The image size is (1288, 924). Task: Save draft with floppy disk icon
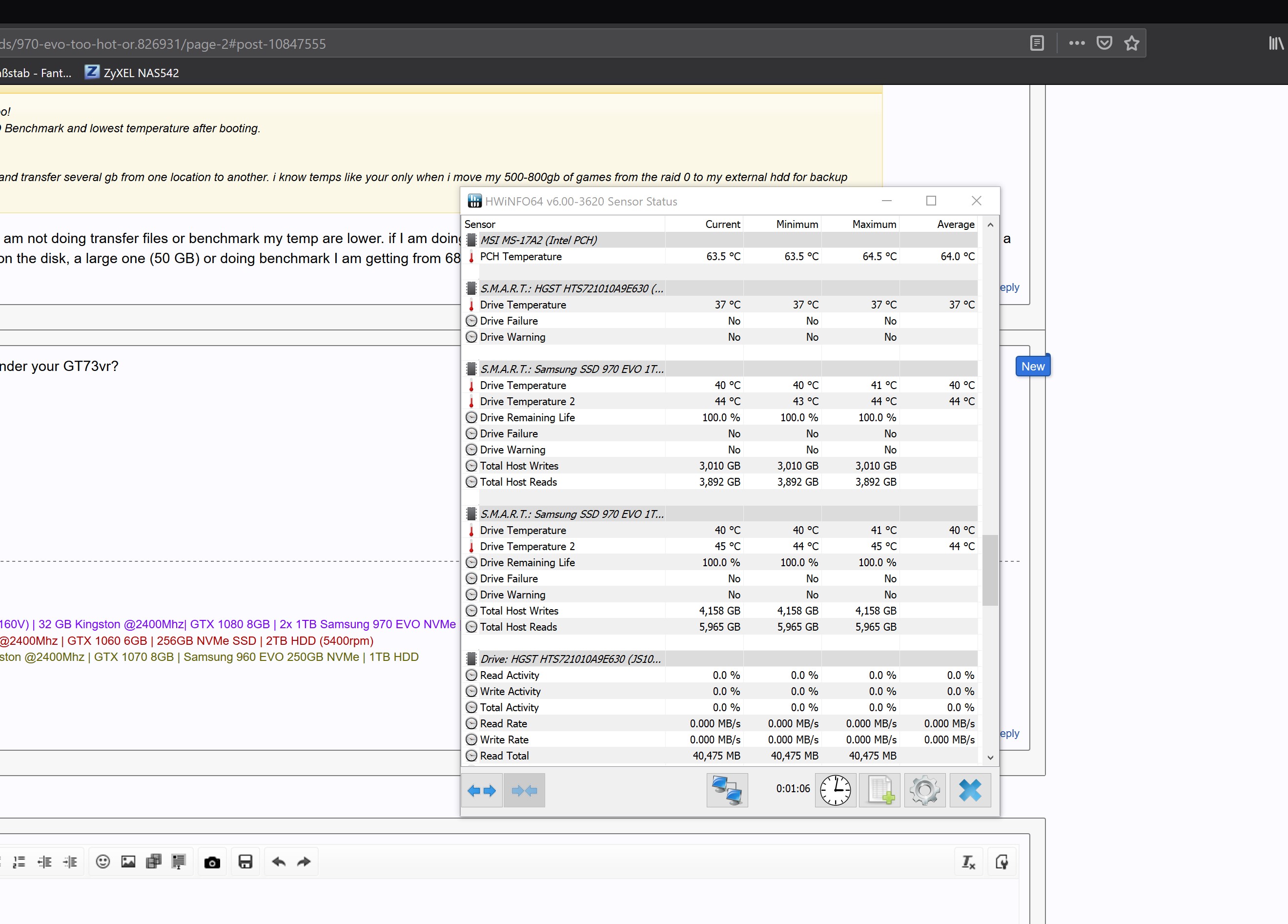(245, 862)
